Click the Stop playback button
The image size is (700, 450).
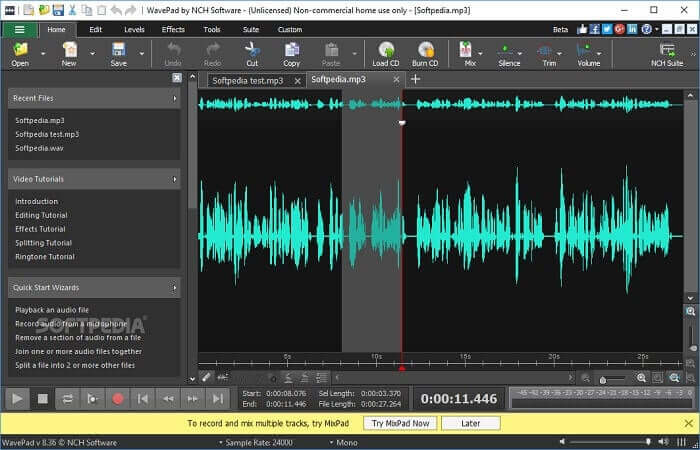tap(43, 398)
